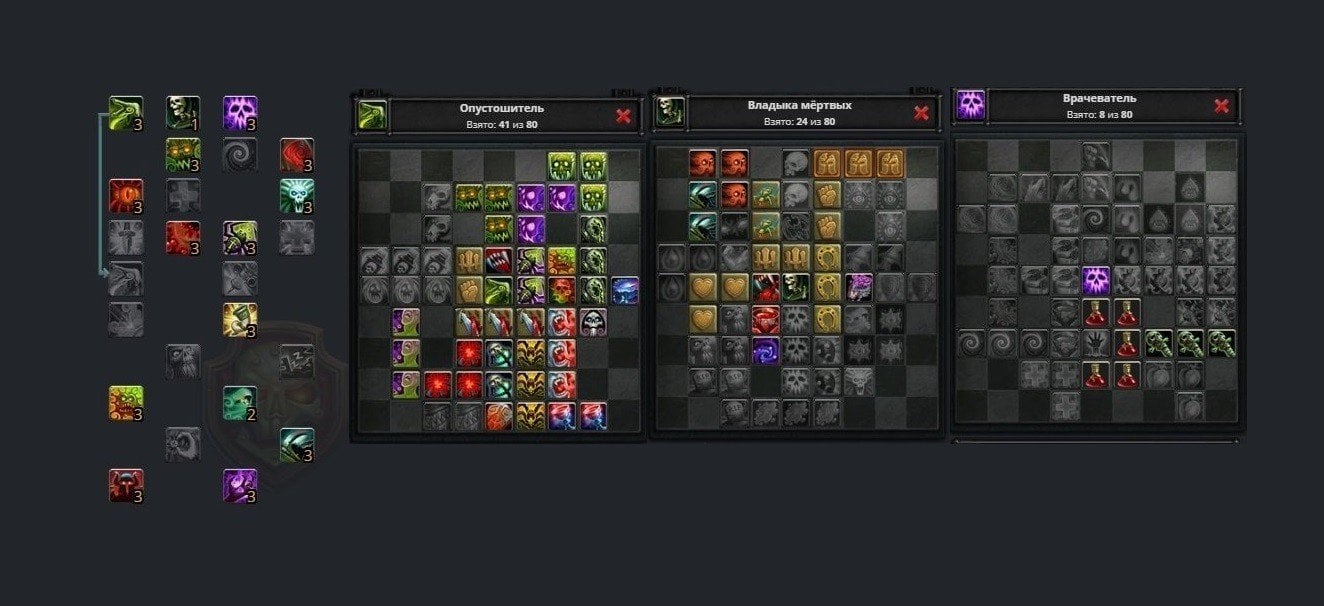Click the grey wolf head talent icon
The image size is (1324, 606).
point(859,381)
